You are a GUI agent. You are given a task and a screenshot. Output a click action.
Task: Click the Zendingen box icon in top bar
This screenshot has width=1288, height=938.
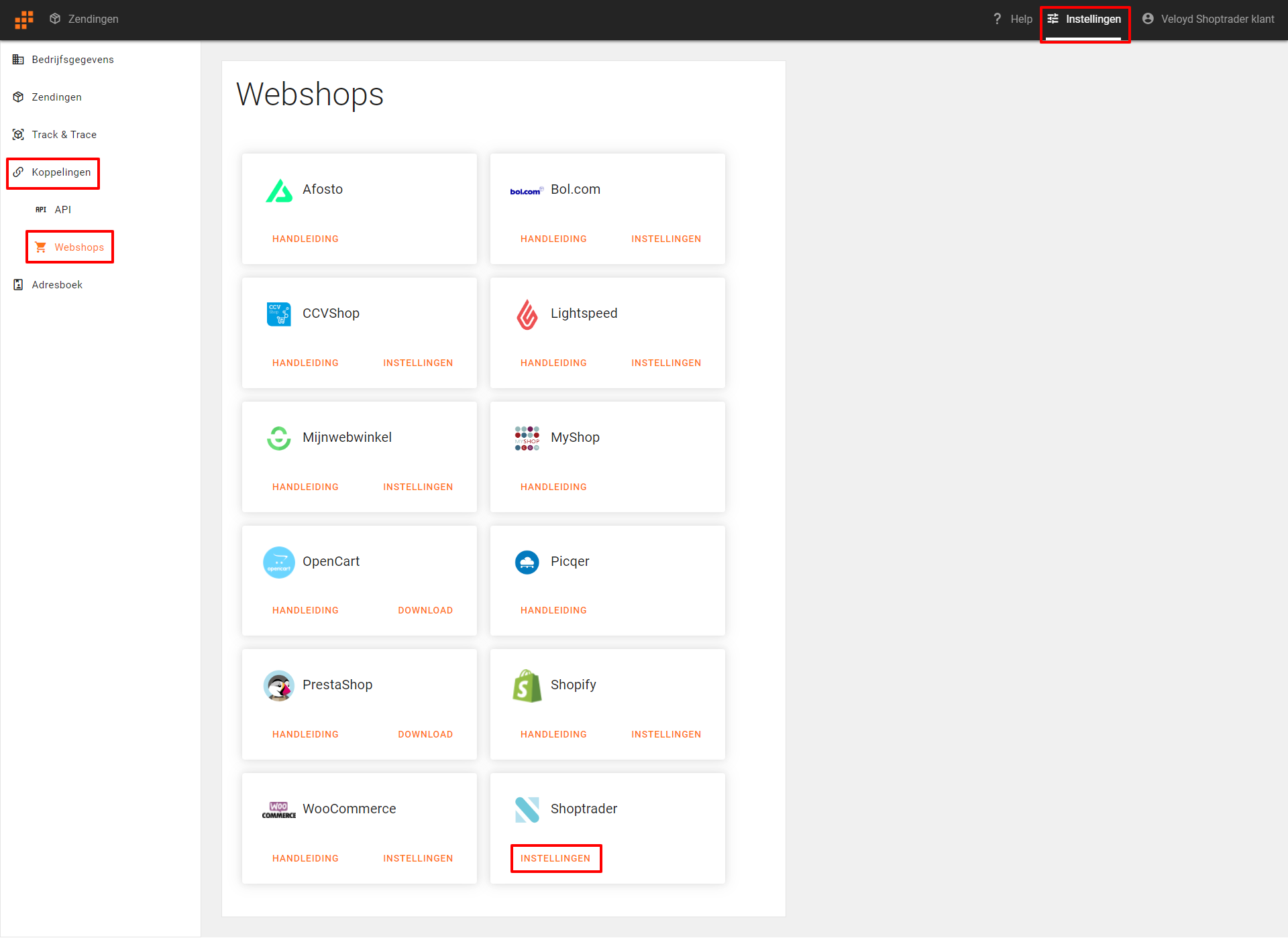[x=55, y=19]
